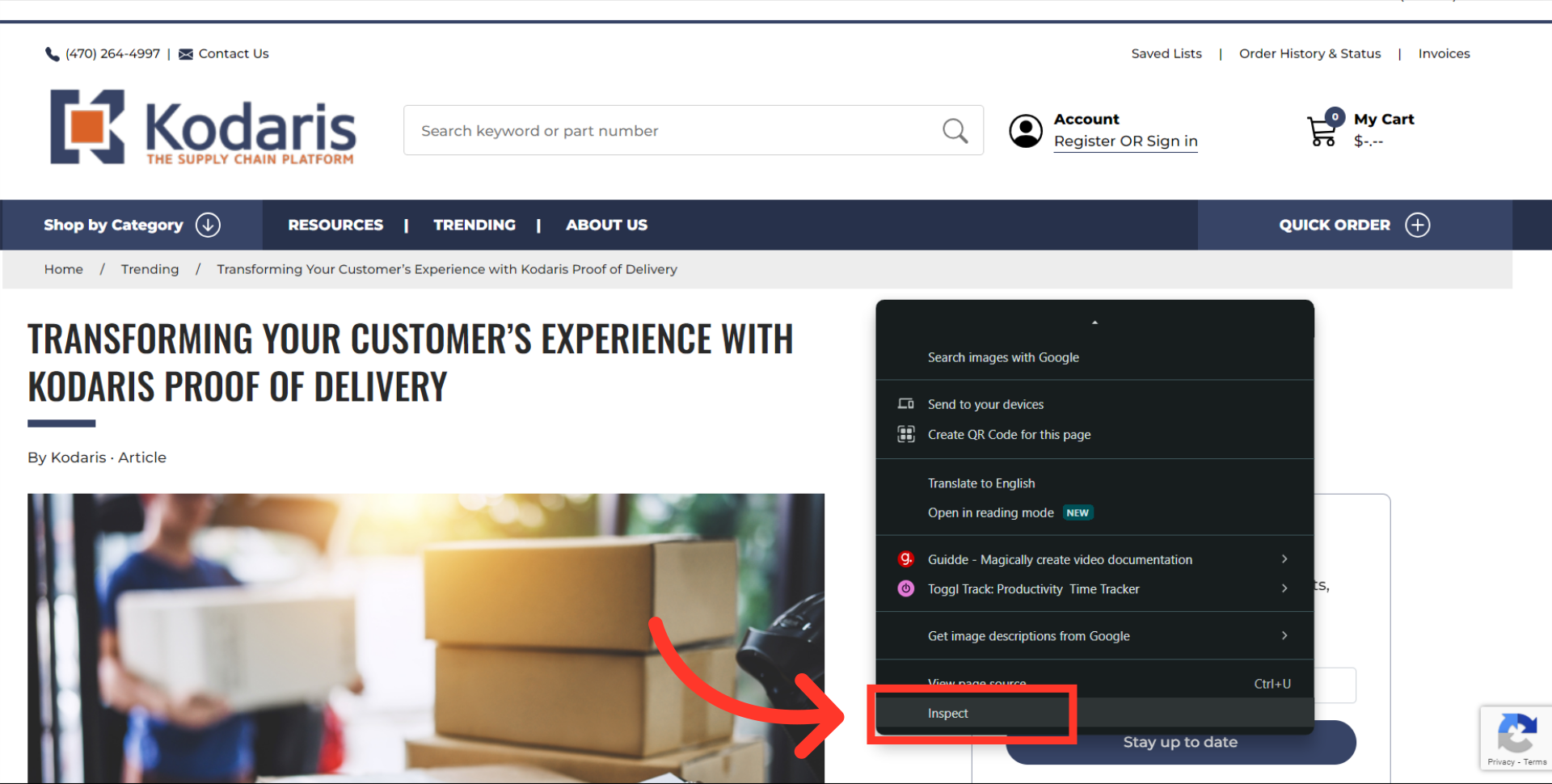The height and width of the screenshot is (784, 1552).
Task: Click the Kodaris logo
Action: point(203,127)
